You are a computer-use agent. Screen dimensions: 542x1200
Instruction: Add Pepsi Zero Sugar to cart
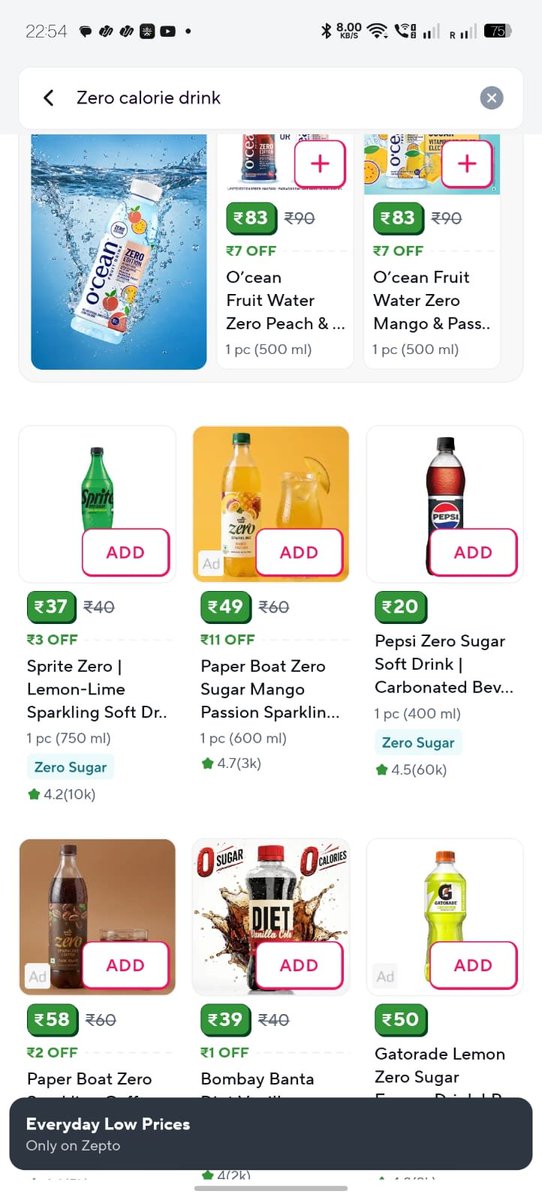(473, 553)
